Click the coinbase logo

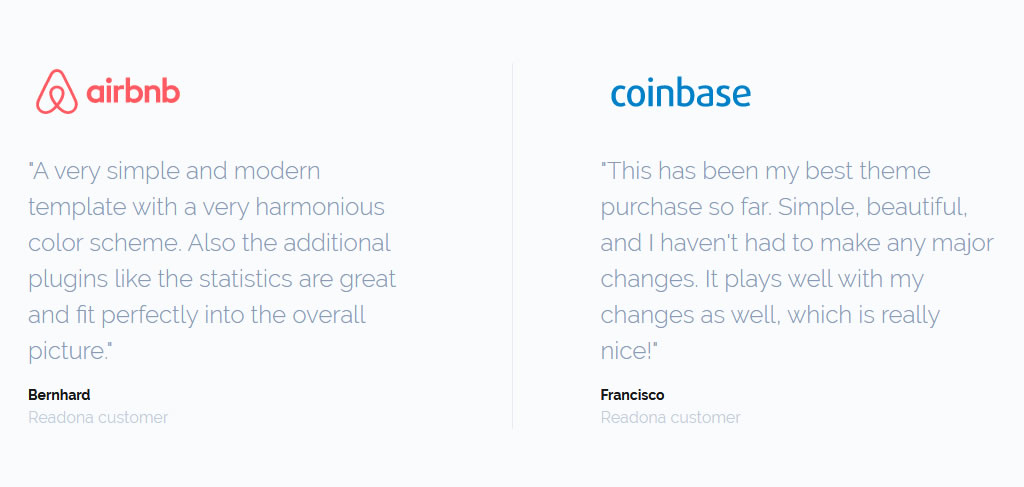[x=680, y=94]
